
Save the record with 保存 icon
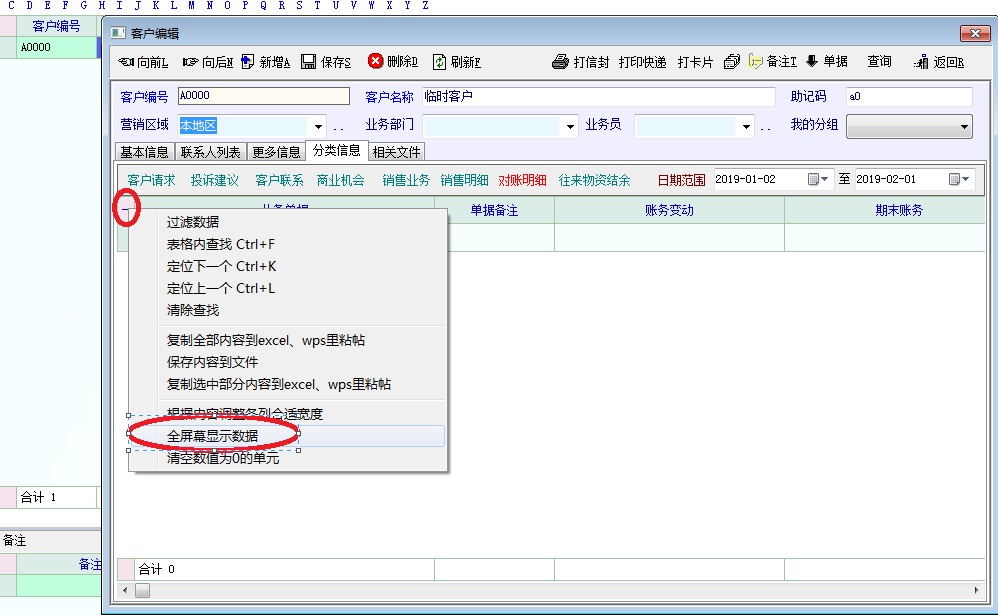coord(309,62)
